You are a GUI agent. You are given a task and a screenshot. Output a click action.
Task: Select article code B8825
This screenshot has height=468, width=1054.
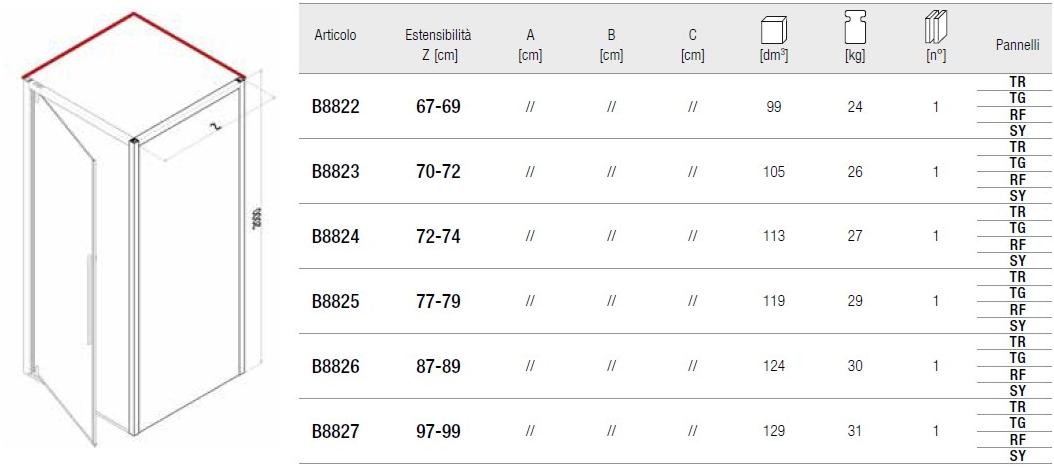[x=336, y=301]
